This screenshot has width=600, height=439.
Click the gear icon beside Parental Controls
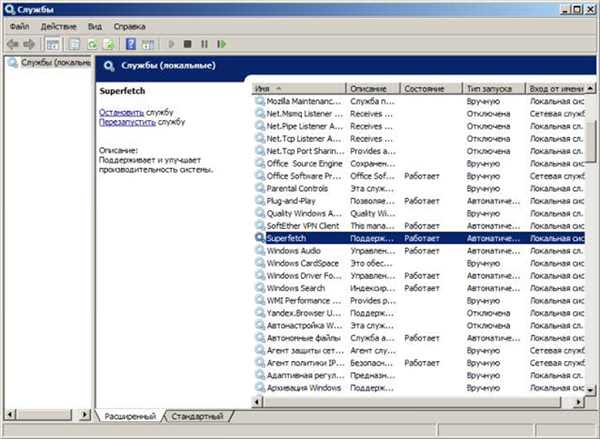tap(260, 188)
